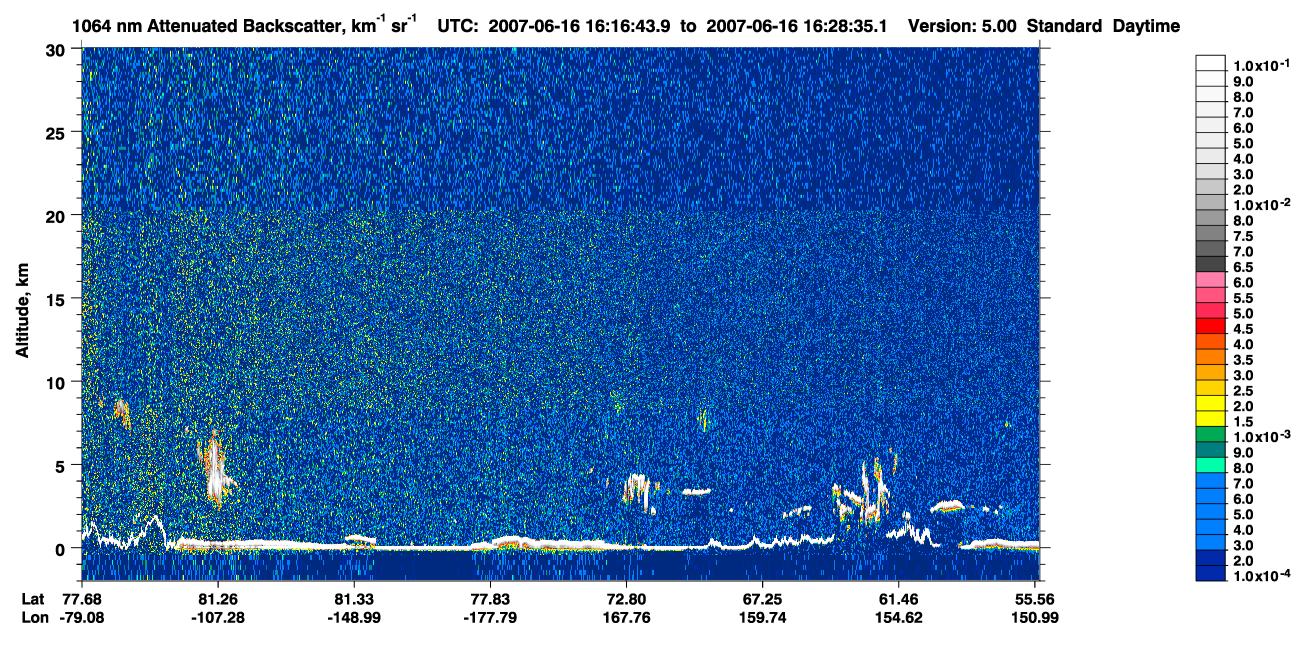Click the longitude value '-148.99'
The width and height of the screenshot is (1300, 667).
353,617
